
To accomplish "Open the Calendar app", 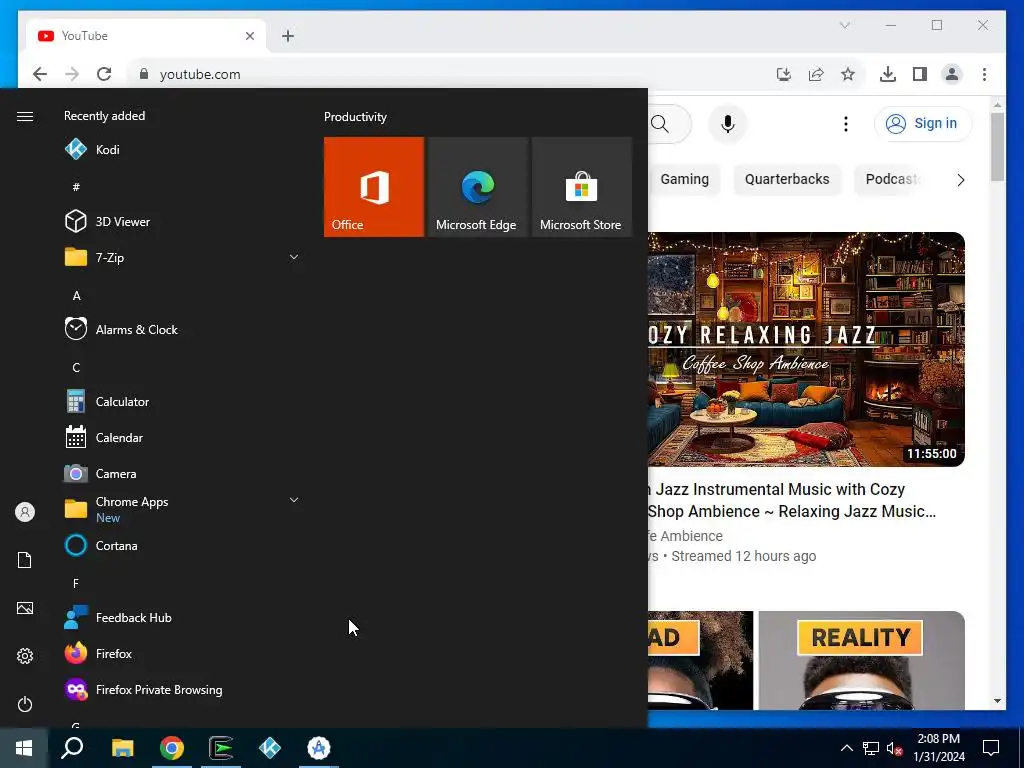I will 183,438.
